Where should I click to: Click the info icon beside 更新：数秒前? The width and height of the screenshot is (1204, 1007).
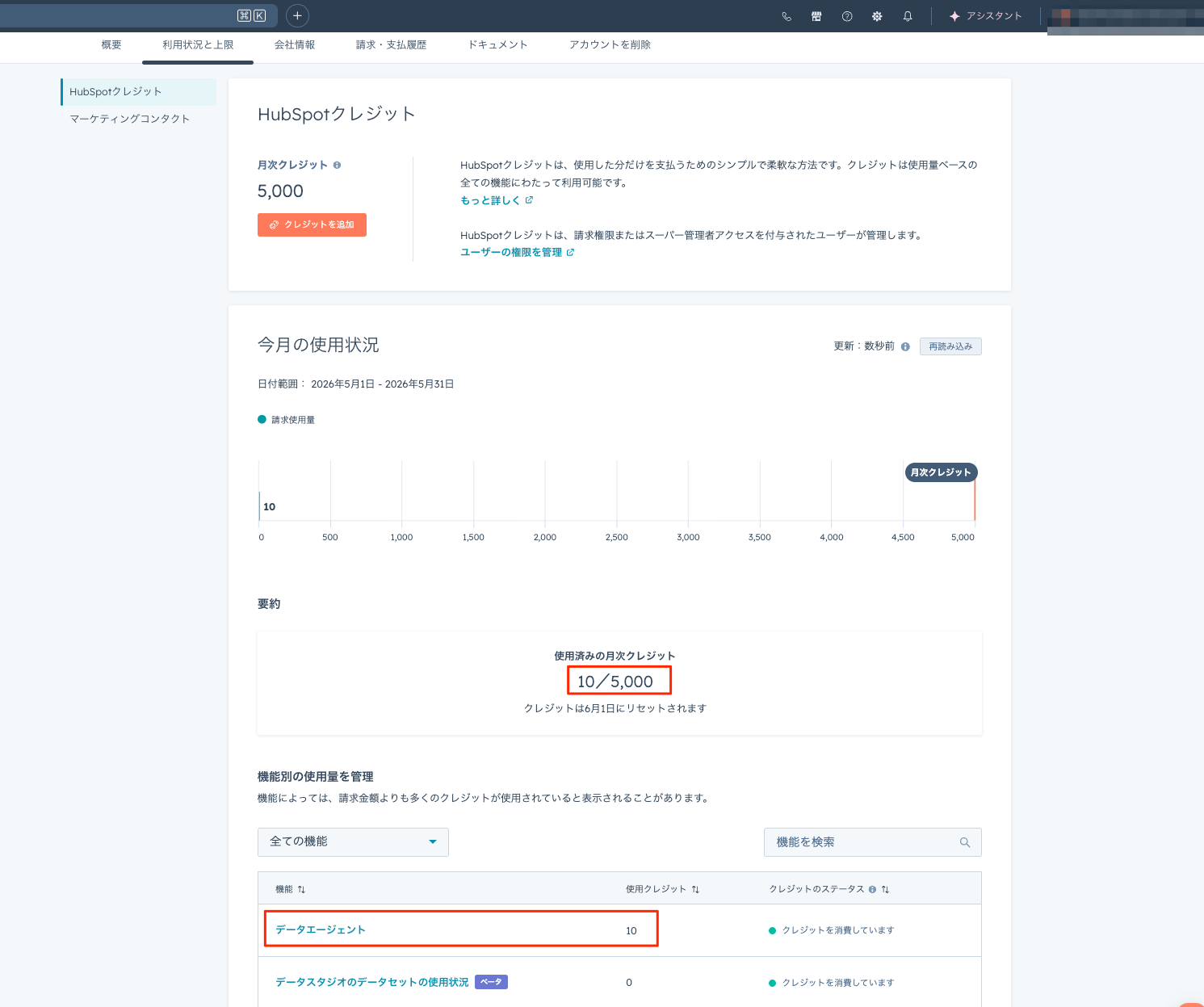[905, 346]
